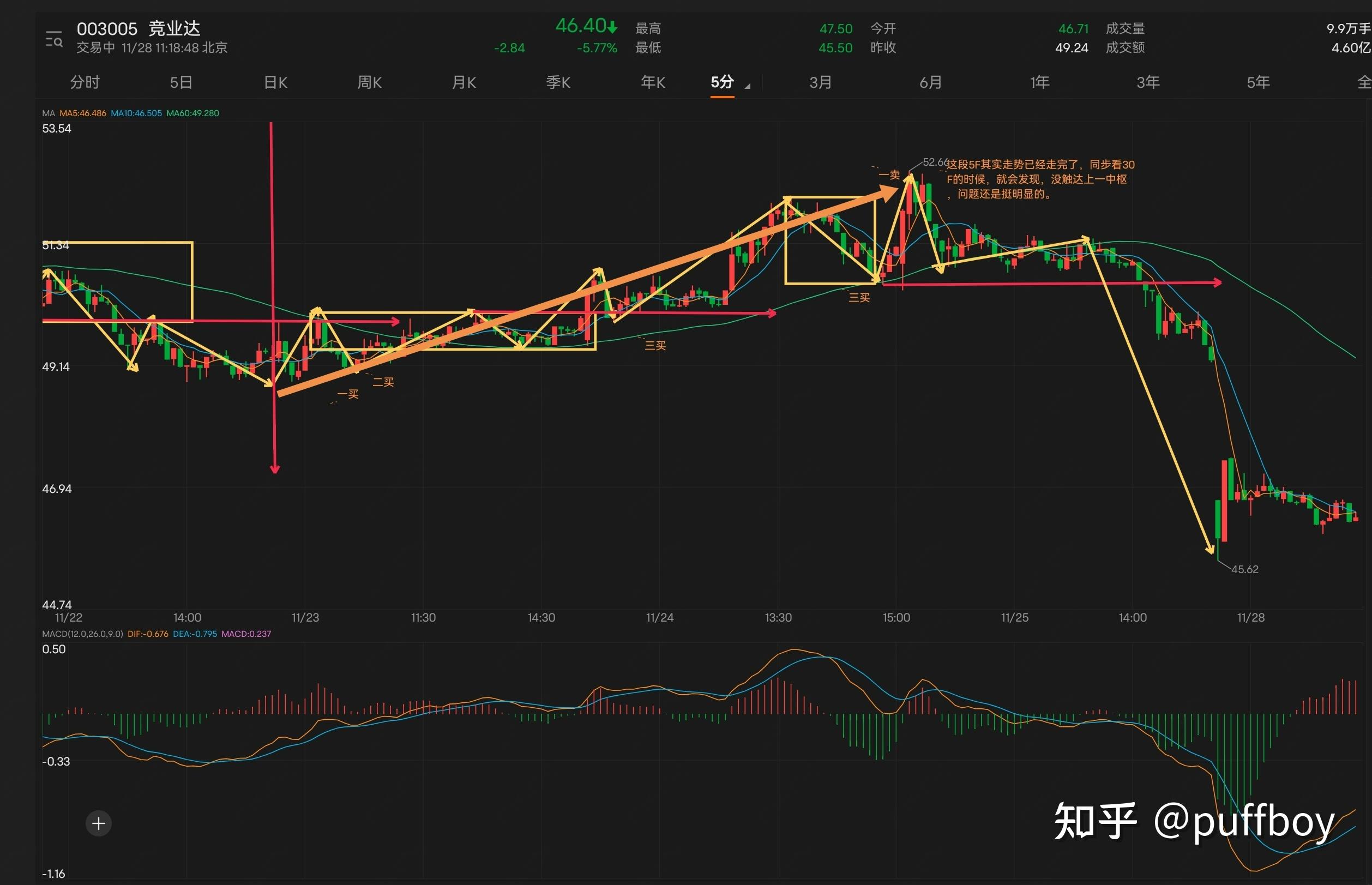Screen dimensions: 1372x885
Task: Click the MA5:46.486 indicator label
Action: 83,113
